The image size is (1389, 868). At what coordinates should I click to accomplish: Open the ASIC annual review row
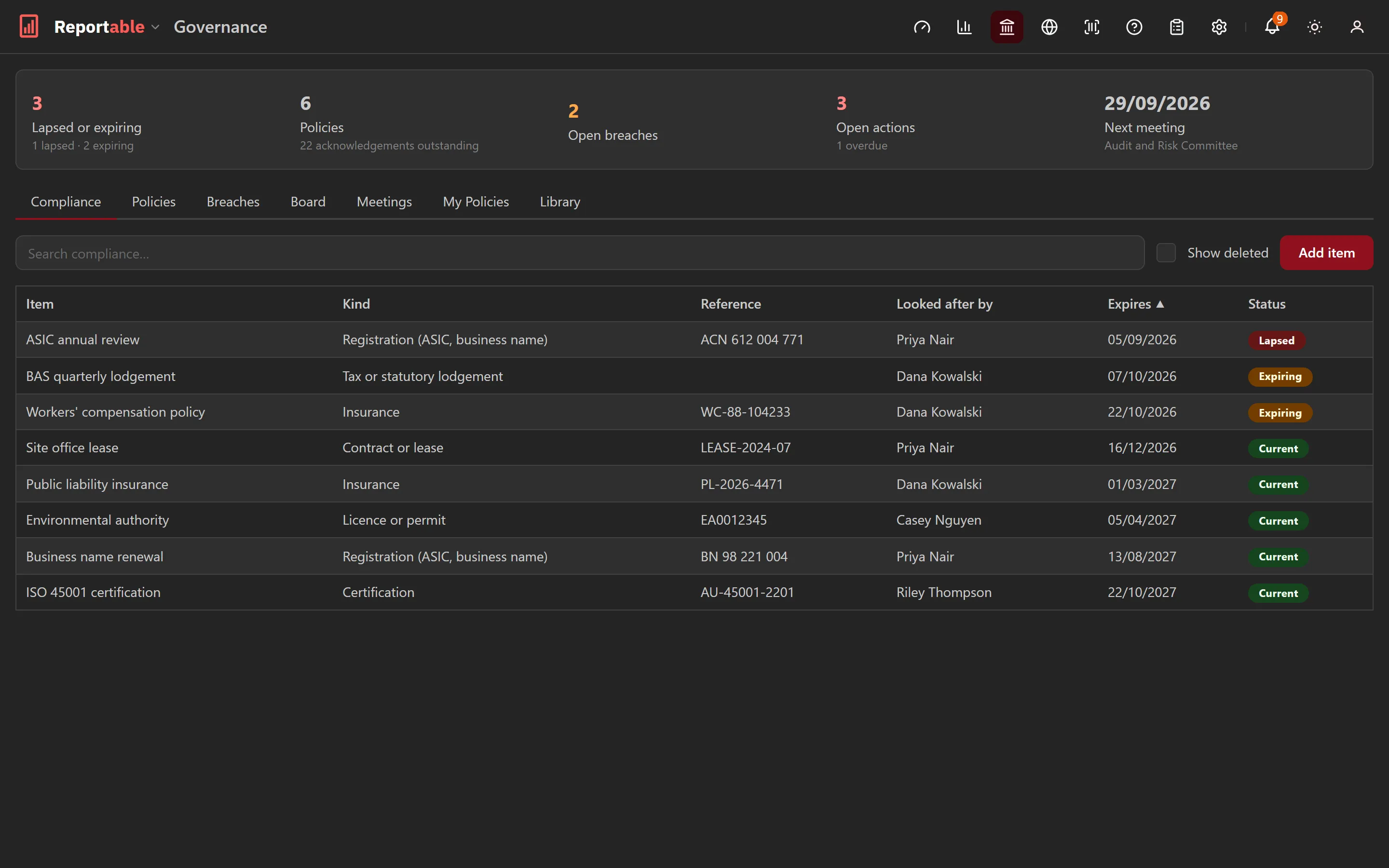point(694,339)
